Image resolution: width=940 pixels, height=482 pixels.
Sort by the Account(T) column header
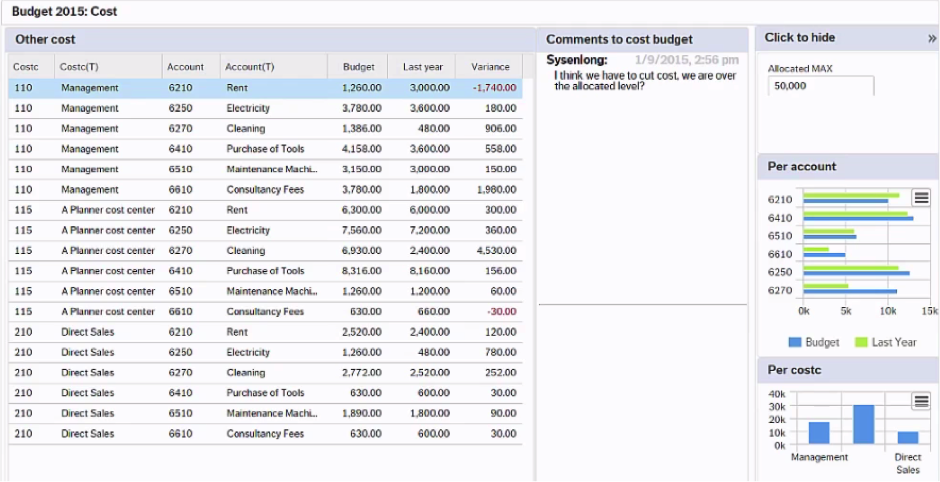pos(273,67)
